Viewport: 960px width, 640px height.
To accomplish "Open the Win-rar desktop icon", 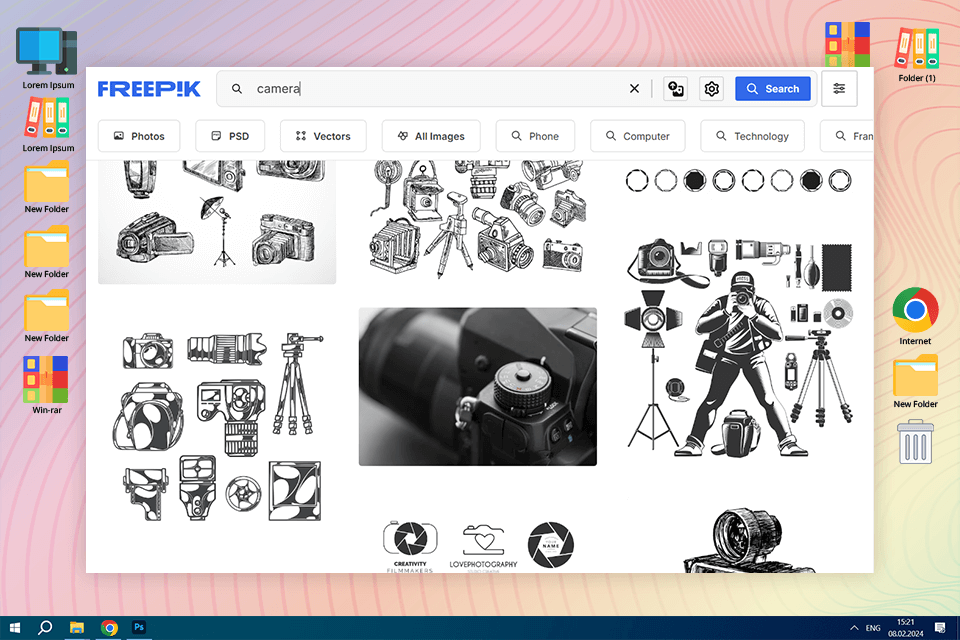I will 47,385.
